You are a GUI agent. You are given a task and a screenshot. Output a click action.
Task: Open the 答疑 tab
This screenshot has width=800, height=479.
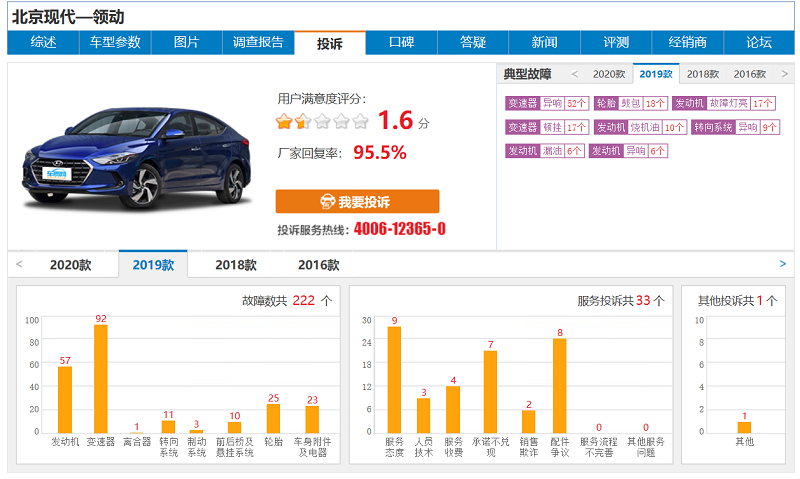(473, 42)
